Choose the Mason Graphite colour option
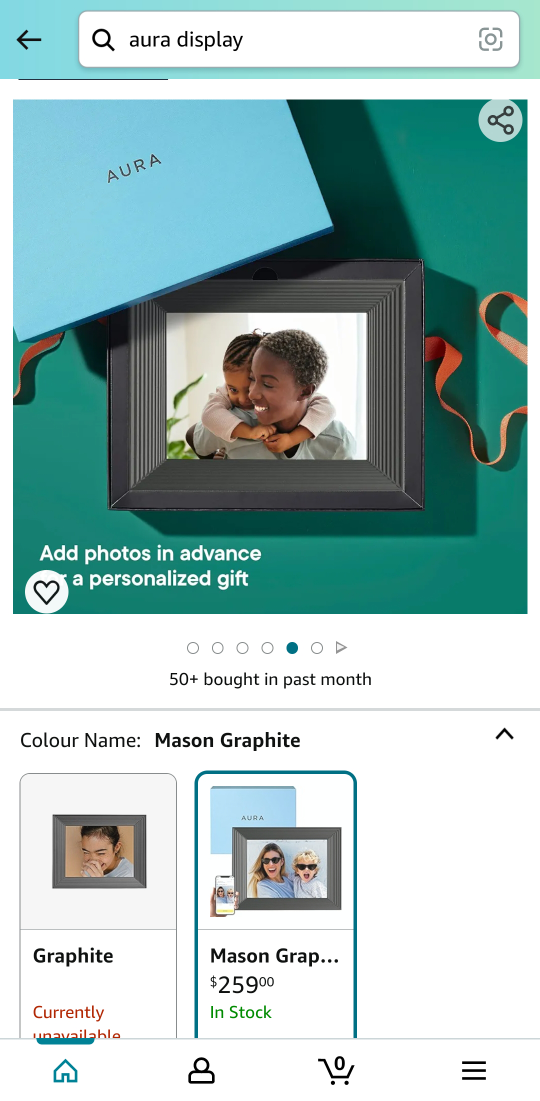Viewport: 540px width, 1101px height. pyautogui.click(x=276, y=906)
